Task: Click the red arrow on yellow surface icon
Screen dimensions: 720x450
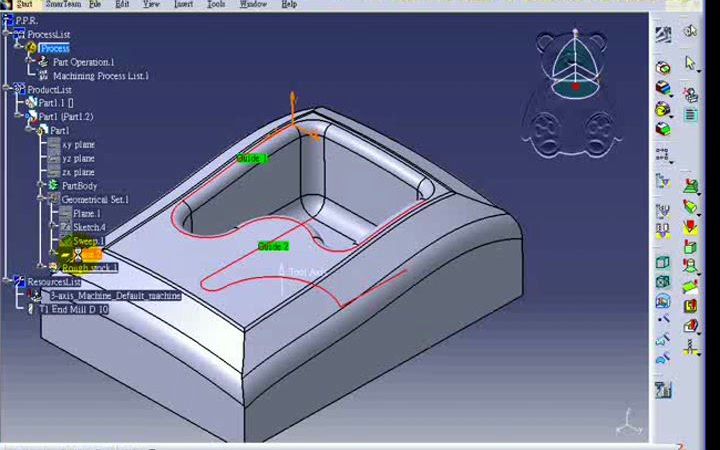Action: click(x=690, y=227)
